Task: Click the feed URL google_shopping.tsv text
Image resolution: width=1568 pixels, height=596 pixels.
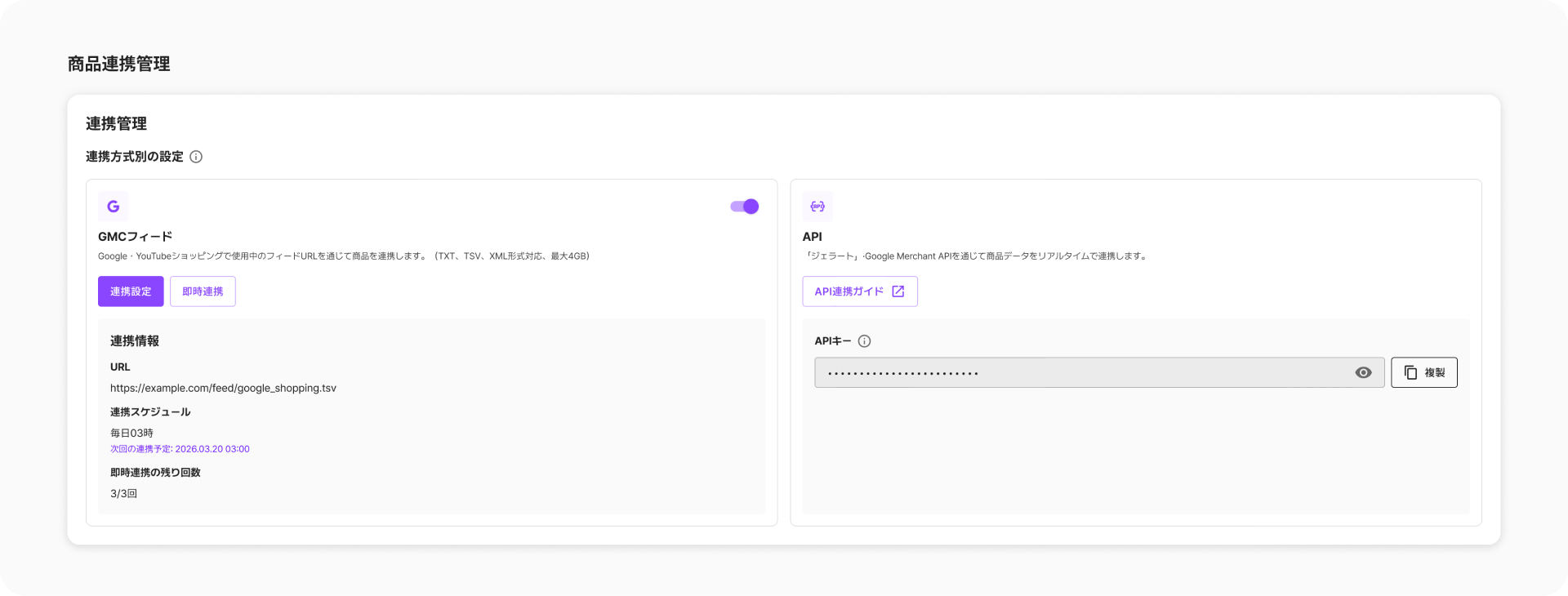Action: click(223, 388)
